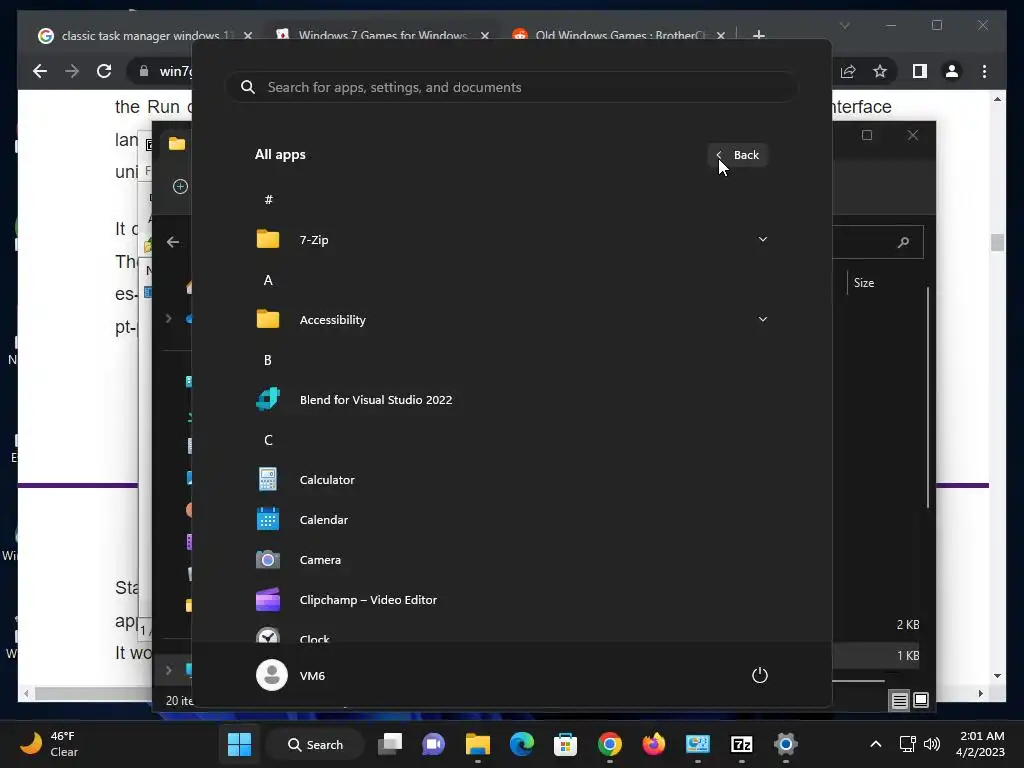This screenshot has width=1024, height=768.
Task: Open Task View on the taskbar
Action: click(390, 744)
